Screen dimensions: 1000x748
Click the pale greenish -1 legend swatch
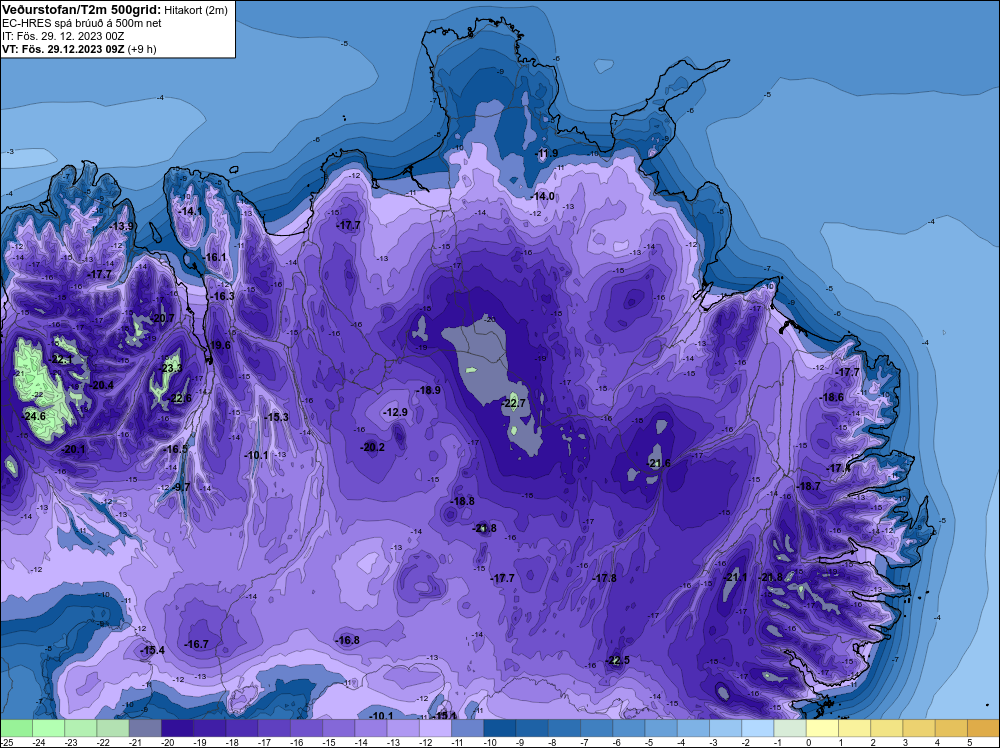click(x=790, y=728)
